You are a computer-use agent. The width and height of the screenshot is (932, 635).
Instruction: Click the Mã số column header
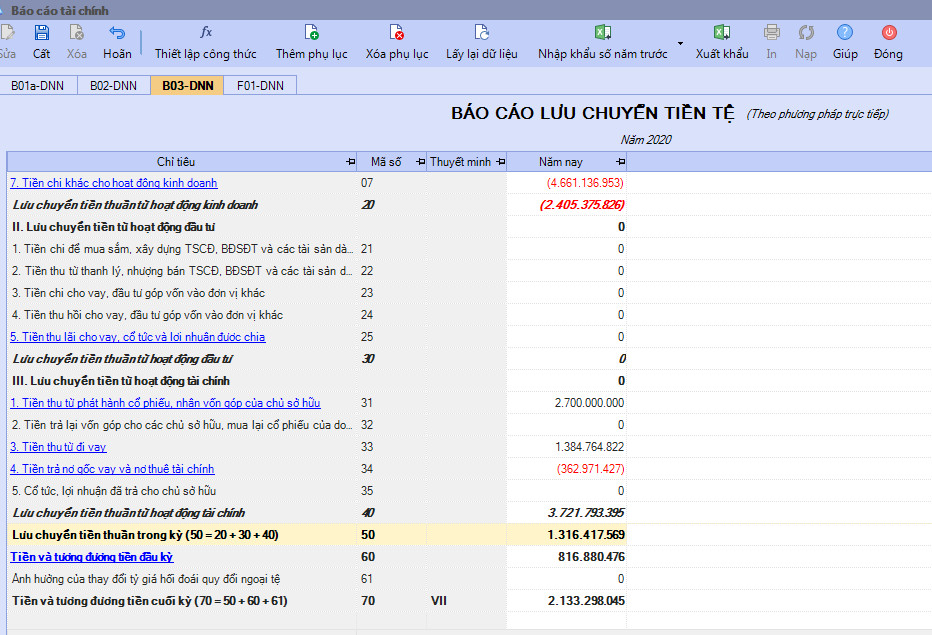pyautogui.click(x=392, y=162)
